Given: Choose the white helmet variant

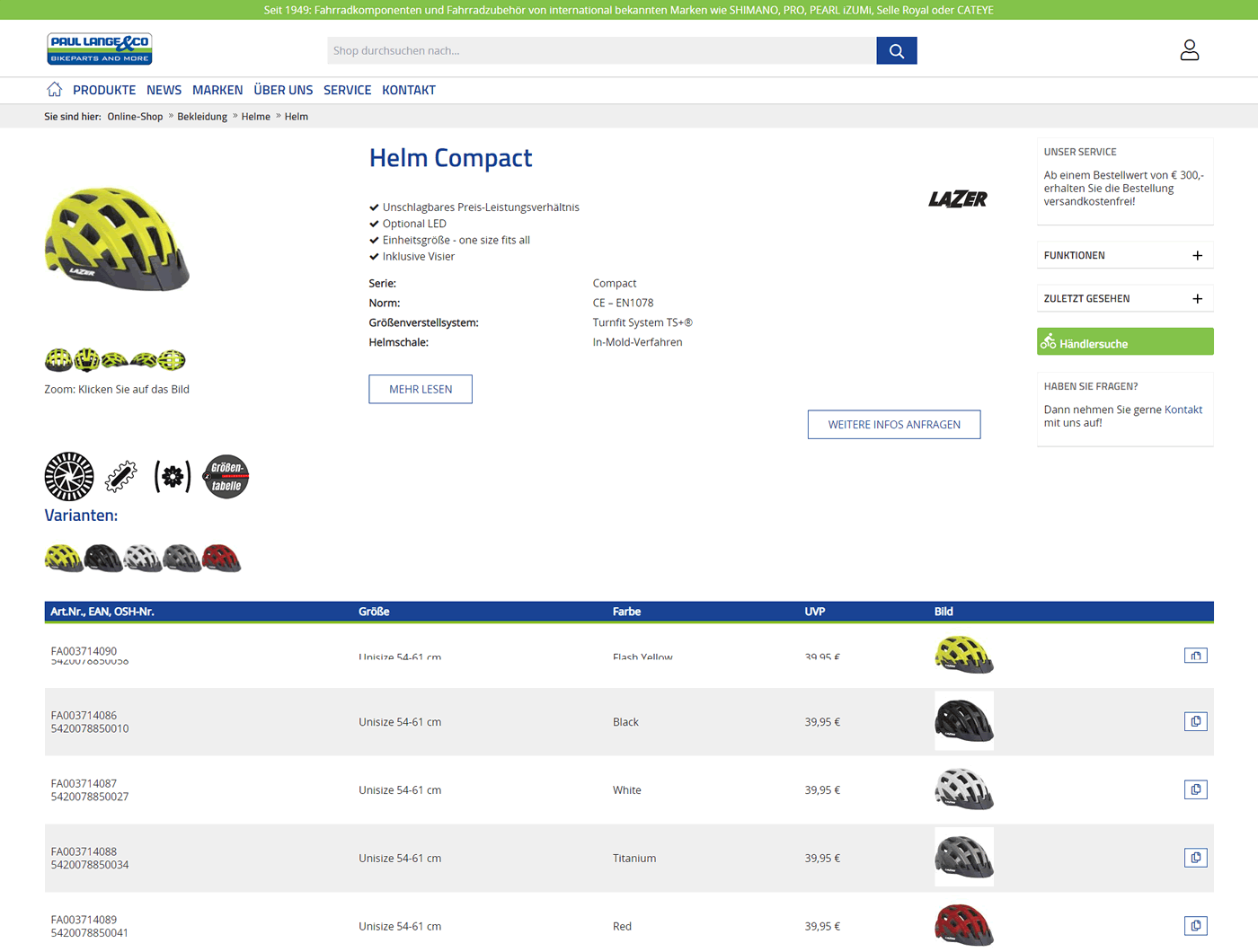Looking at the screenshot, I should click(x=143, y=558).
